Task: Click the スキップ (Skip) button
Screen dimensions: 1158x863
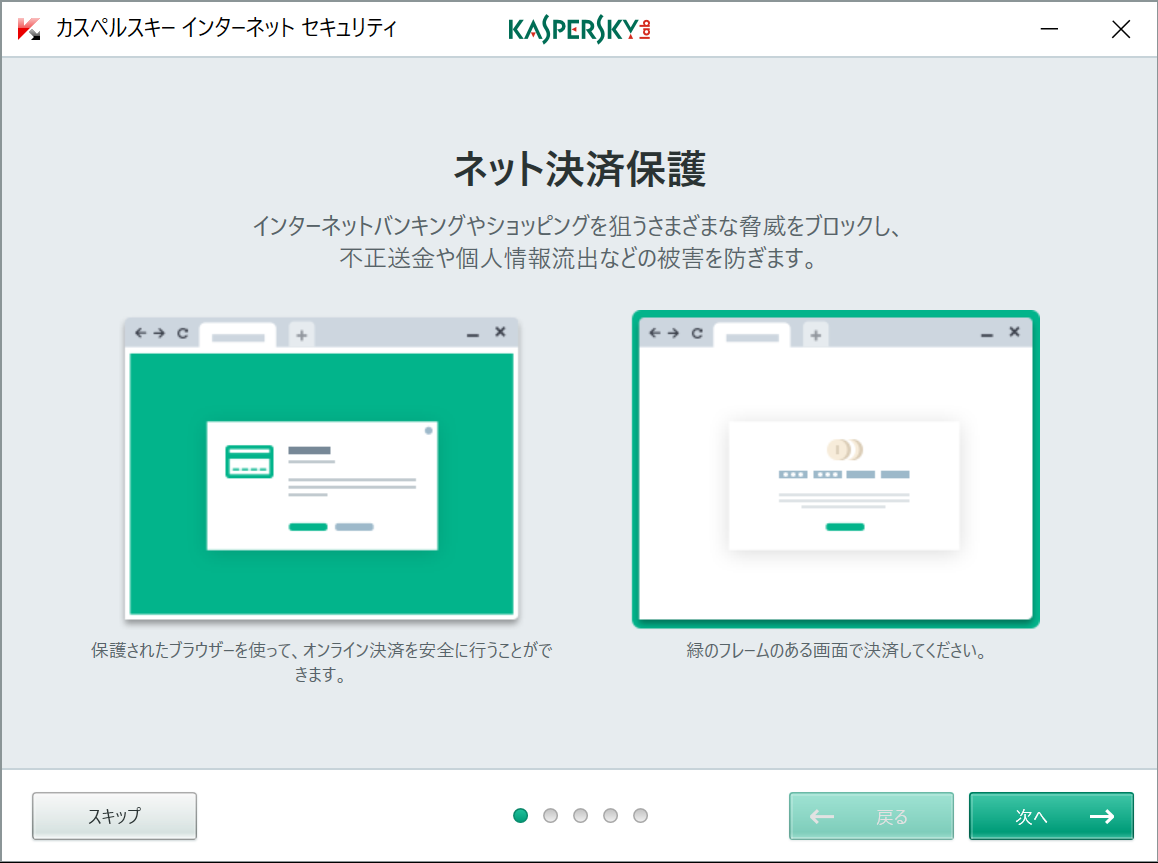Action: click(x=114, y=816)
